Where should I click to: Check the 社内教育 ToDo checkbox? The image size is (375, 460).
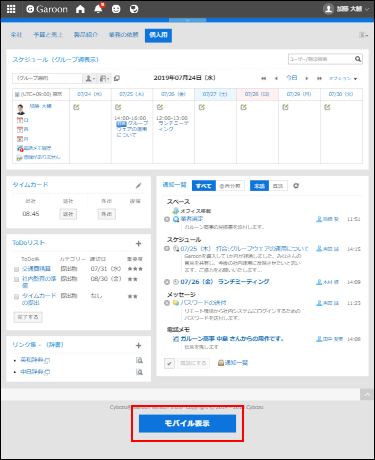point(16,280)
